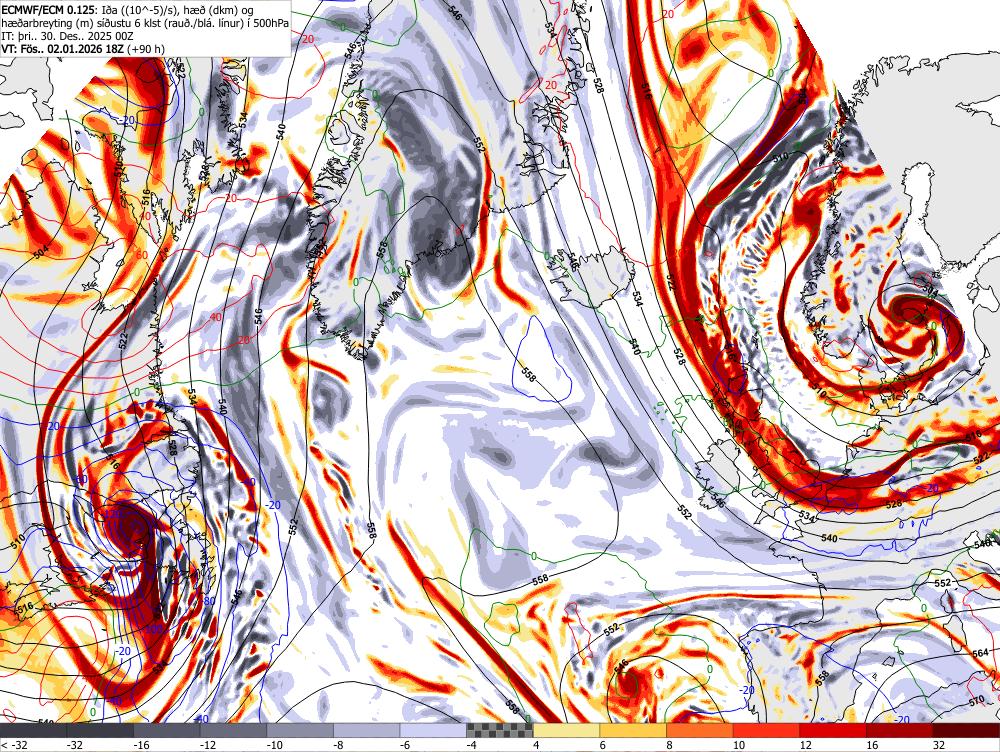Click the '16' legend label
Viewport: 1000px width, 752px height.
coord(872,745)
